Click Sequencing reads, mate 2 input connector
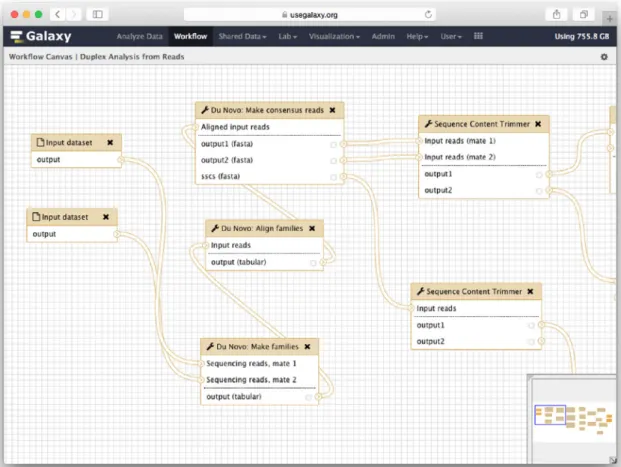 coord(201,380)
